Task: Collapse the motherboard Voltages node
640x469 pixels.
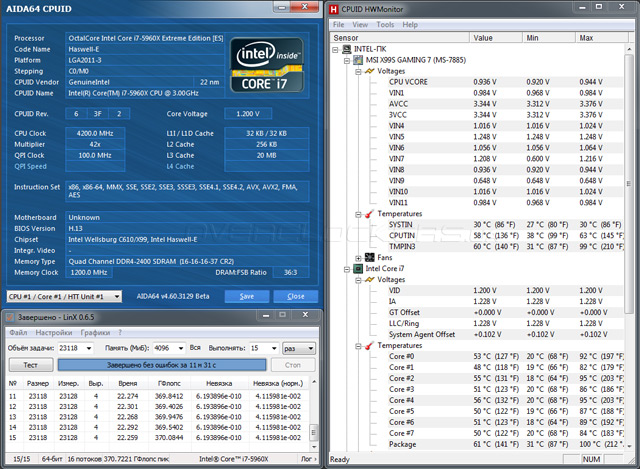Action: 358,72
